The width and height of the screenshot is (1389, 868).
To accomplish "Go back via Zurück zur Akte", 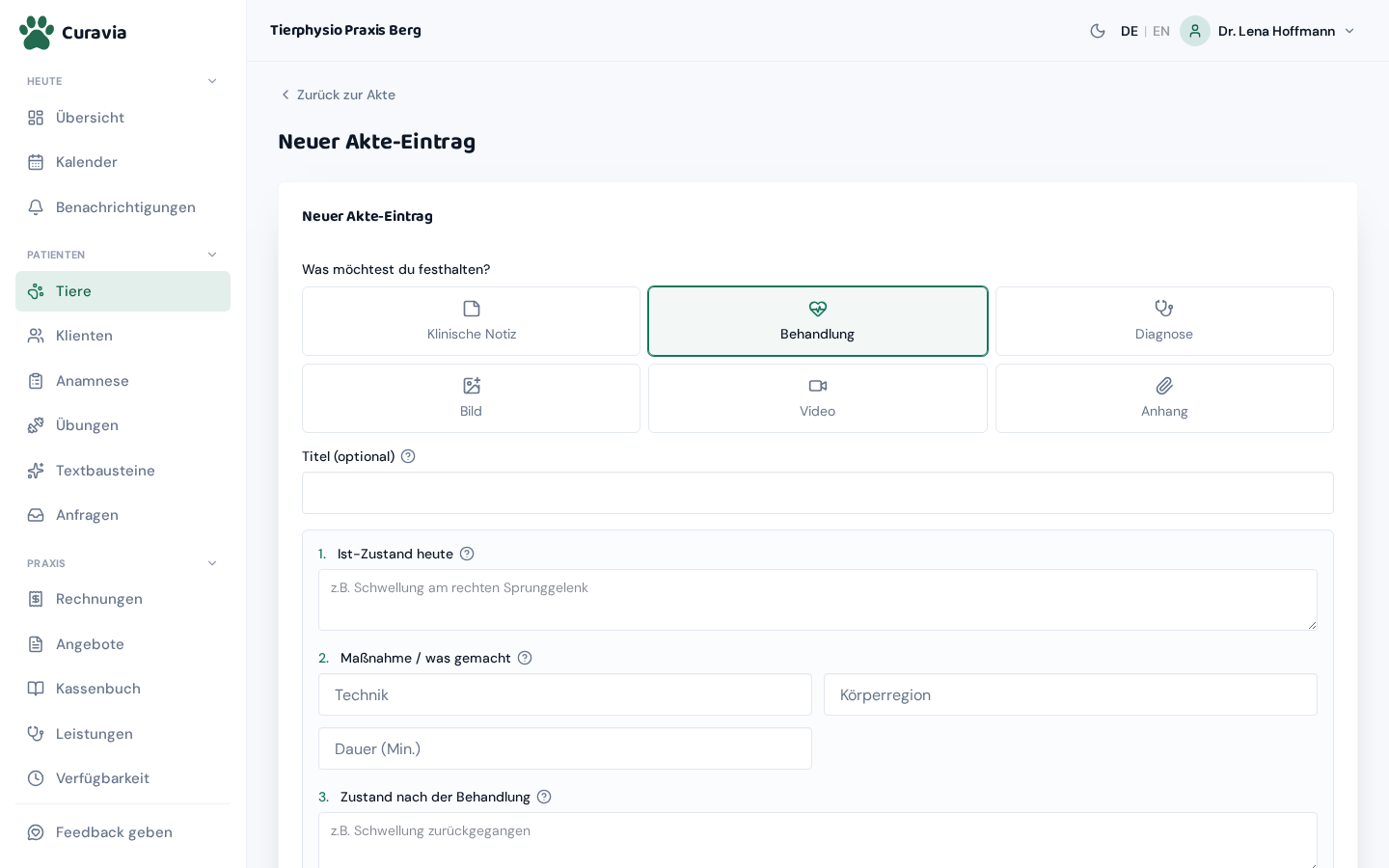I will click(x=338, y=95).
